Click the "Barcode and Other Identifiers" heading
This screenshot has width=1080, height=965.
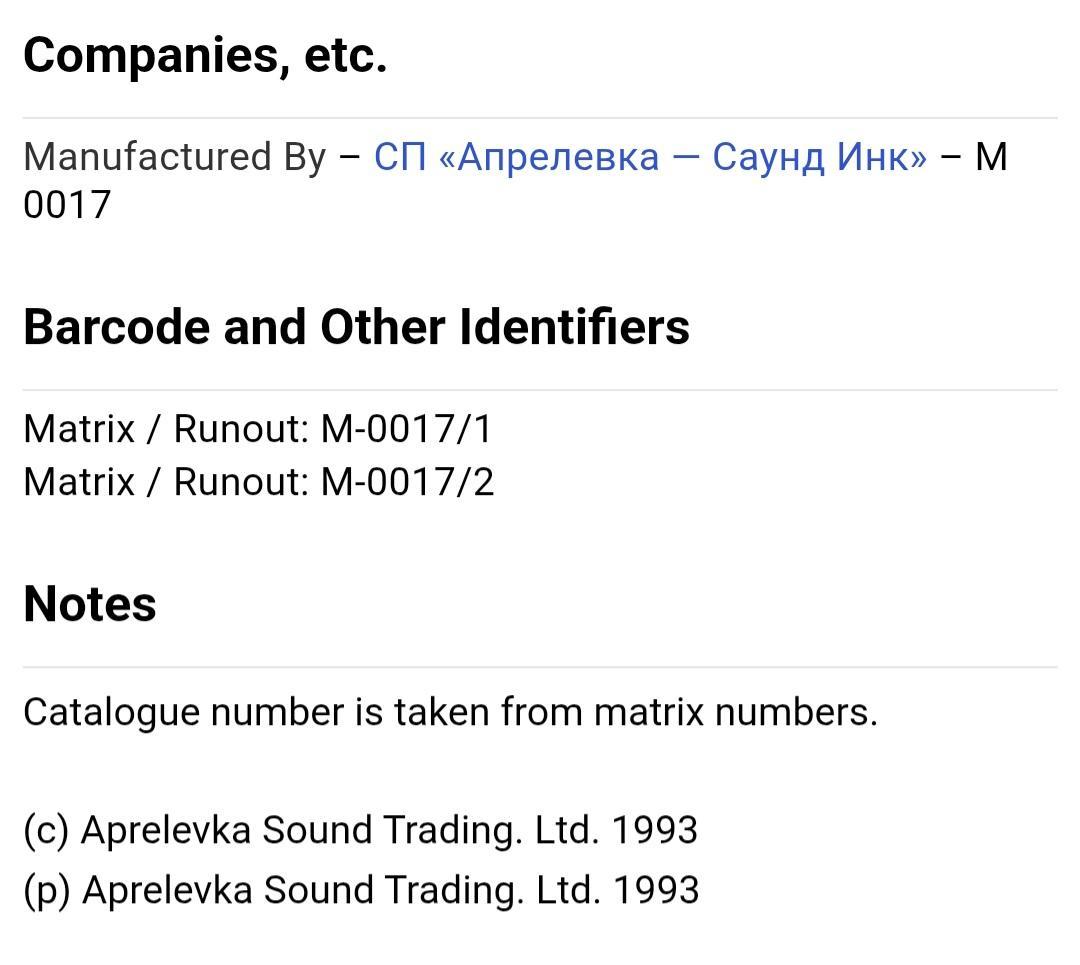click(356, 326)
